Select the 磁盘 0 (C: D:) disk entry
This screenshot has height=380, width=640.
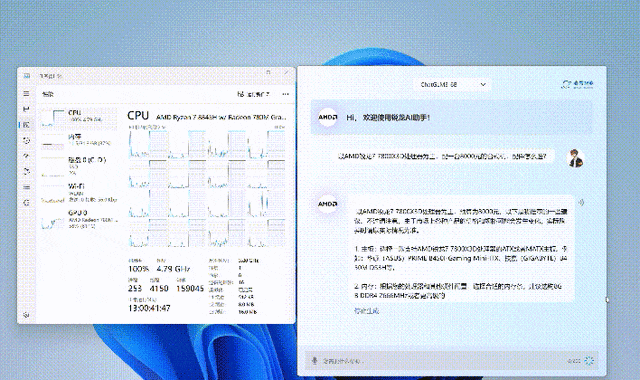point(79,166)
